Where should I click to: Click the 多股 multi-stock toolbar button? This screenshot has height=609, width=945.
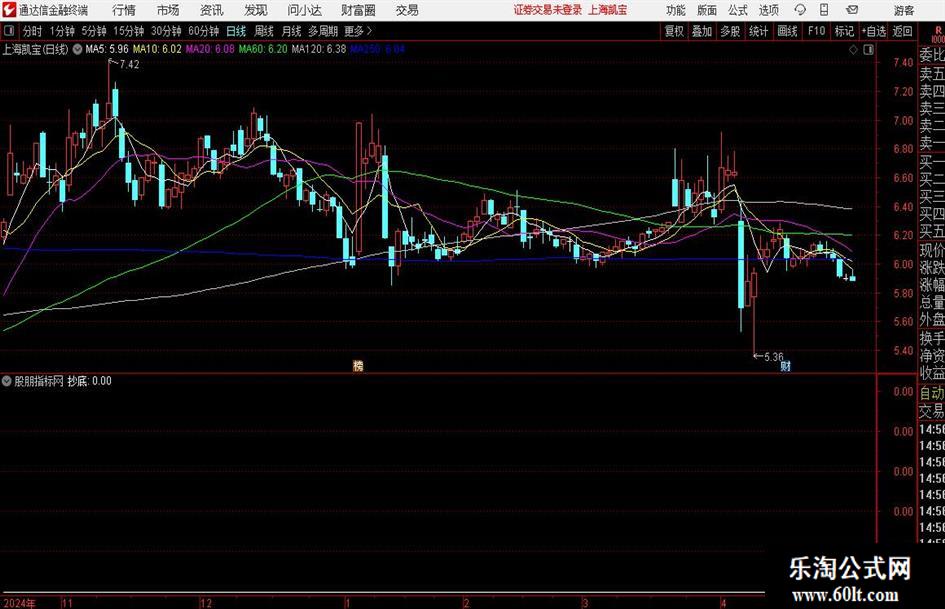(730, 31)
